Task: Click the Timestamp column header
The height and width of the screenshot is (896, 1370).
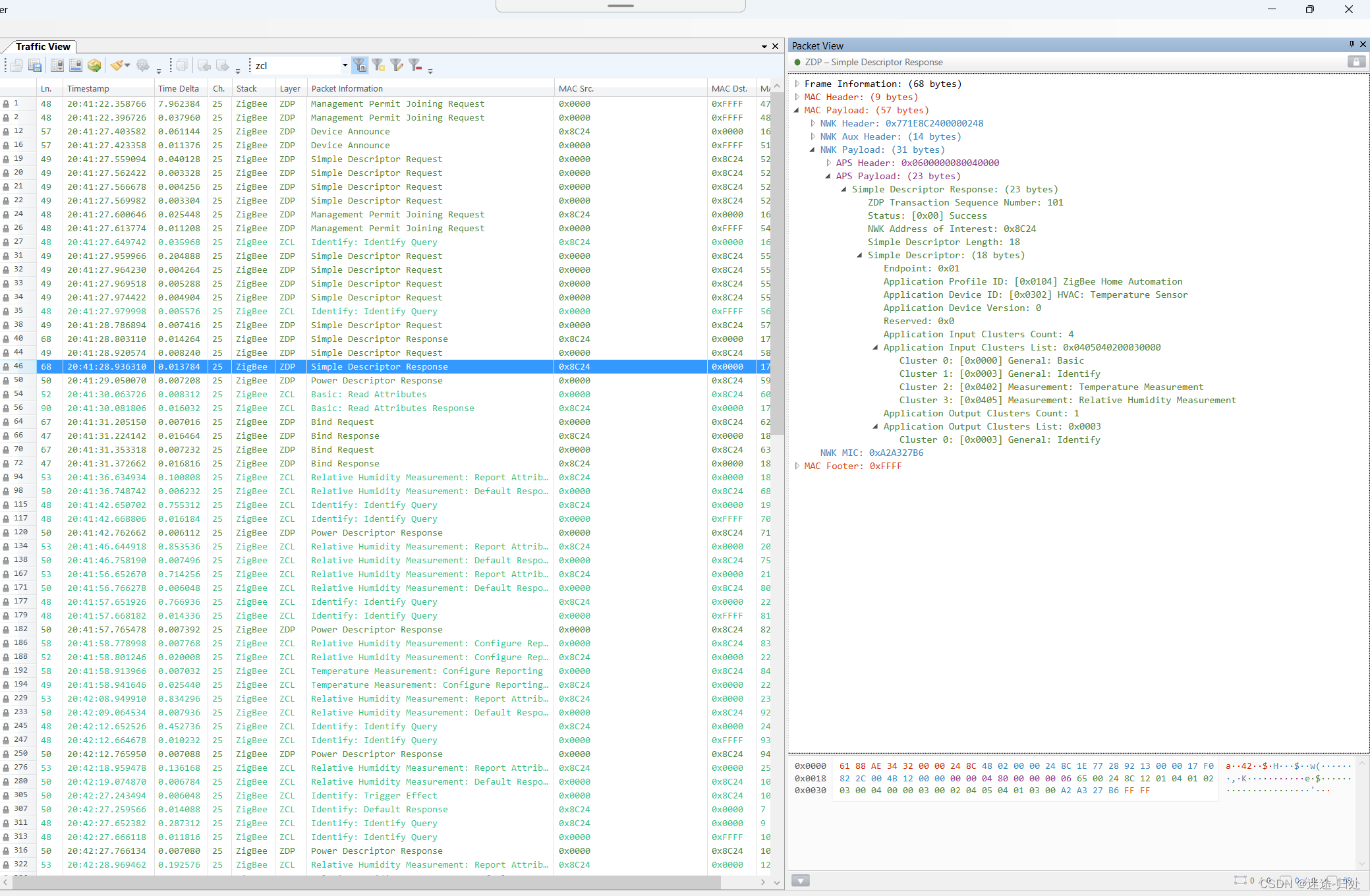Action: click(88, 88)
